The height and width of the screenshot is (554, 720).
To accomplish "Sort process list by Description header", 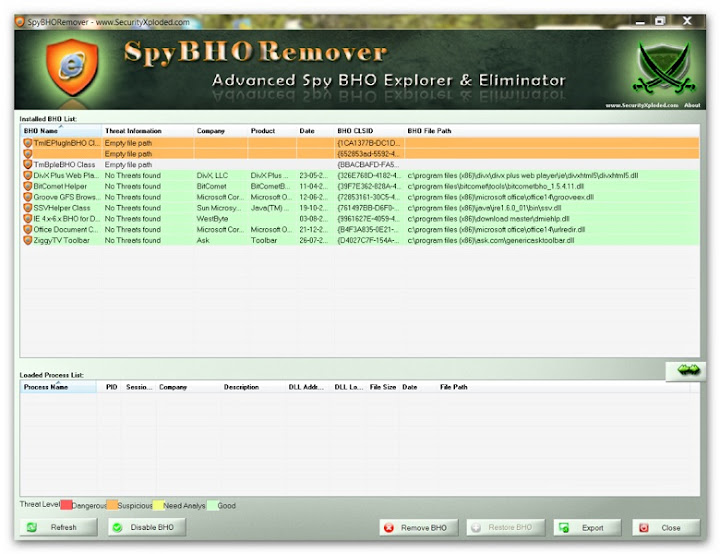I will point(253,387).
